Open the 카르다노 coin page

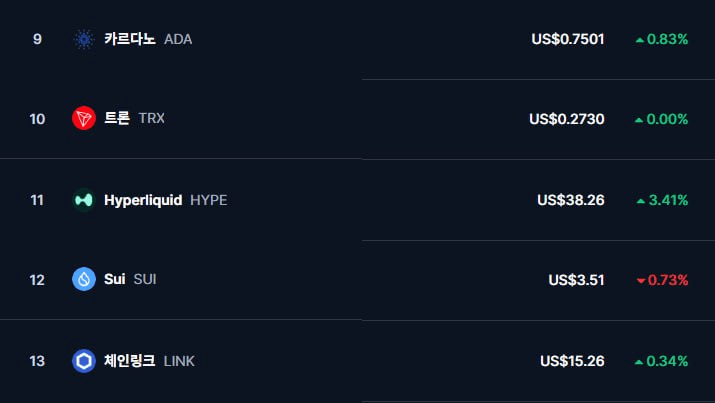click(x=130, y=39)
